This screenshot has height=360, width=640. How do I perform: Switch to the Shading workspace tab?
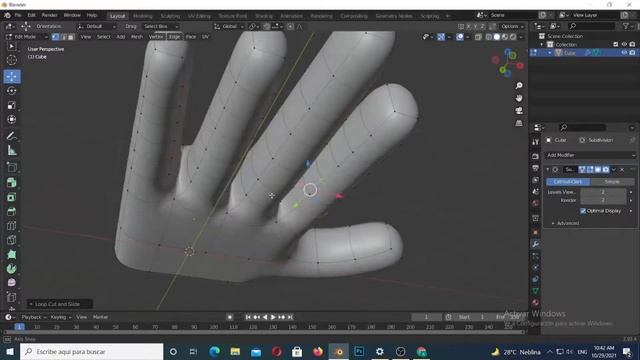[264, 16]
